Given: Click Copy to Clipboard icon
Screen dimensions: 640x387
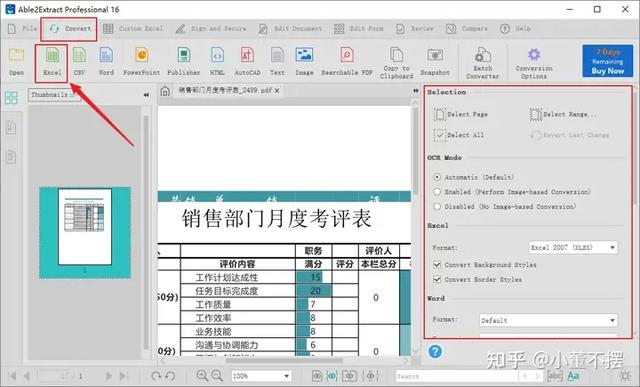Looking at the screenshot, I should (x=396, y=62).
